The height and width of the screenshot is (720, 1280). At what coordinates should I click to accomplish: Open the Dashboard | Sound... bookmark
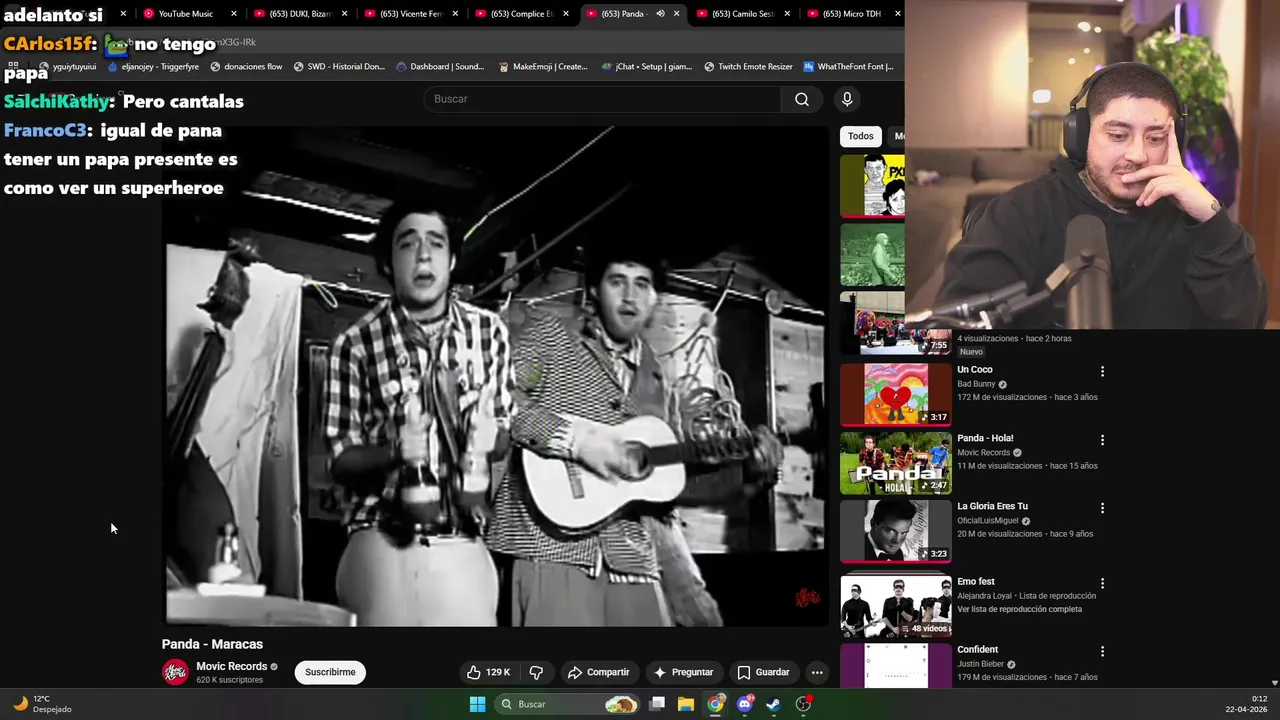440,67
